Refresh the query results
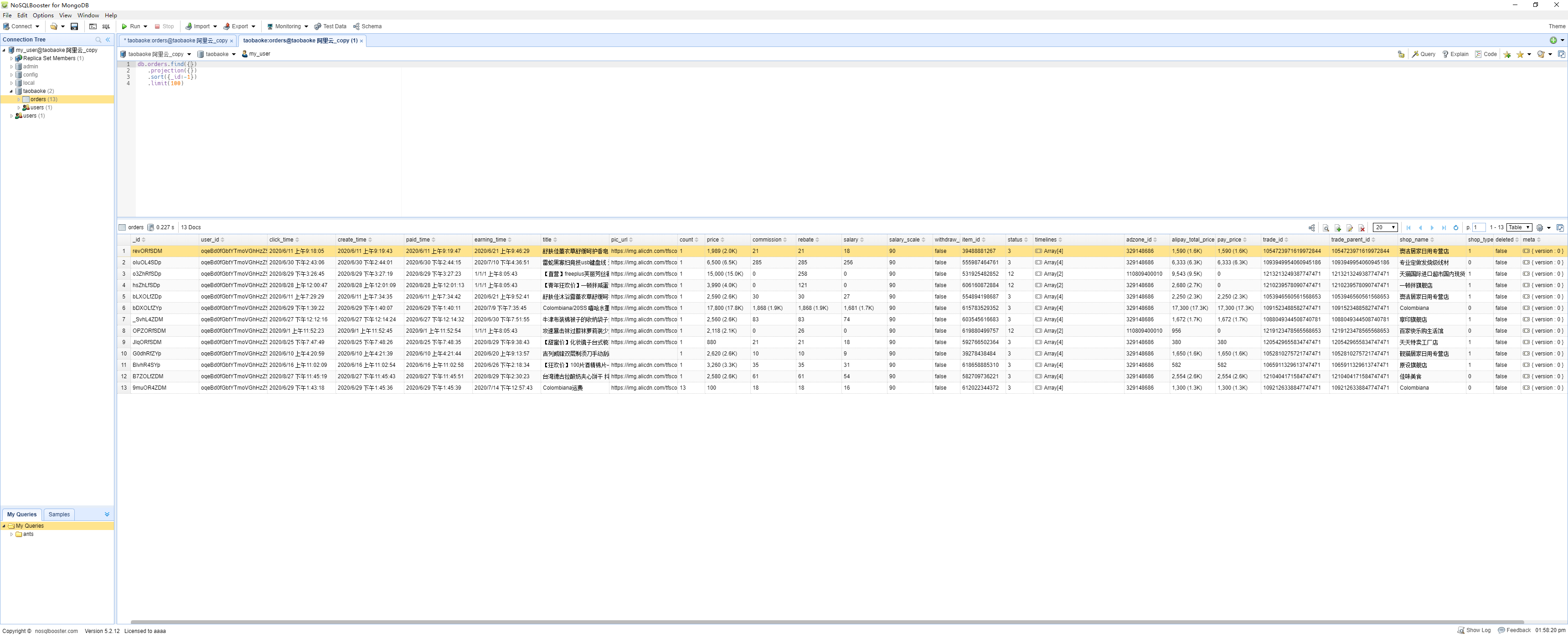 pos(1456,228)
